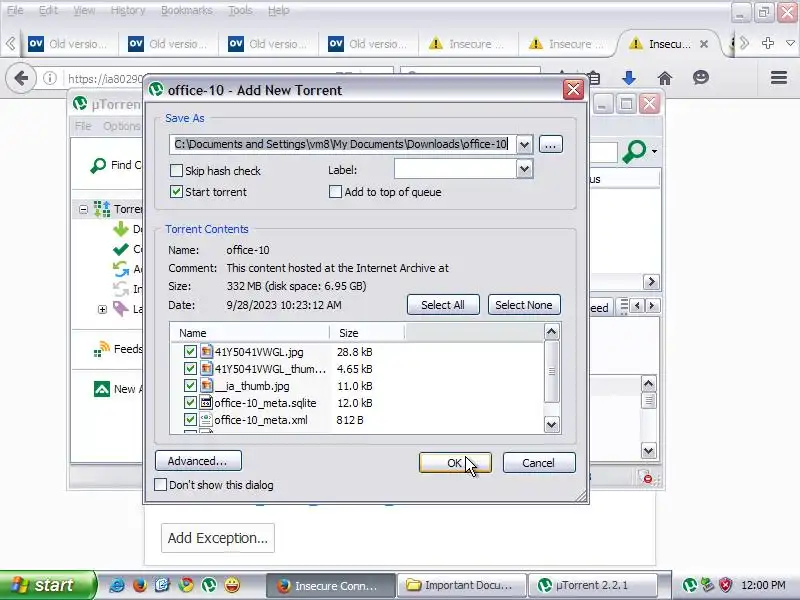Open the Windows start button
This screenshot has width=800, height=600.
47,585
